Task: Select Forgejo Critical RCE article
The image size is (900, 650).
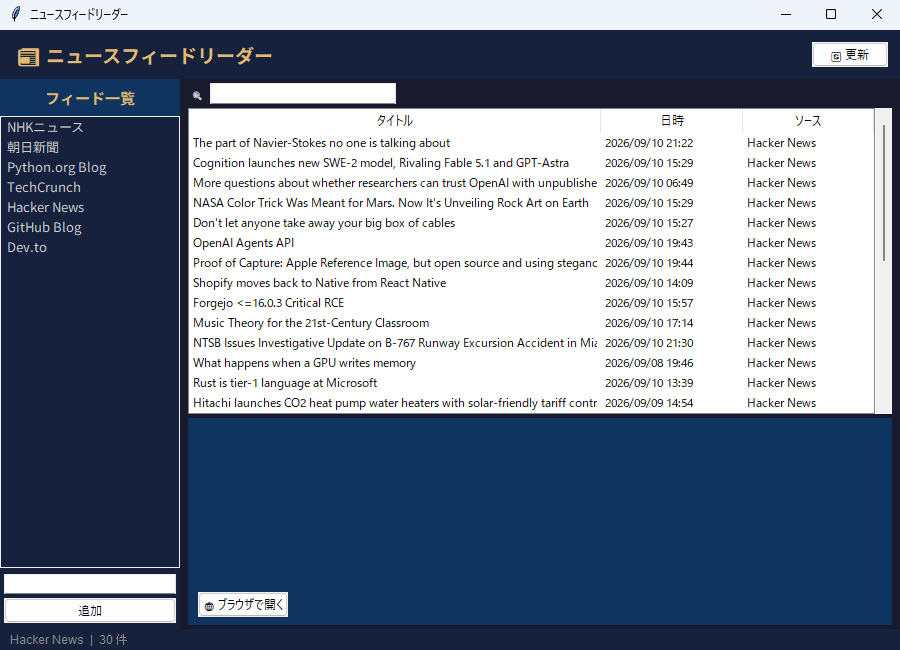Action: [531, 303]
